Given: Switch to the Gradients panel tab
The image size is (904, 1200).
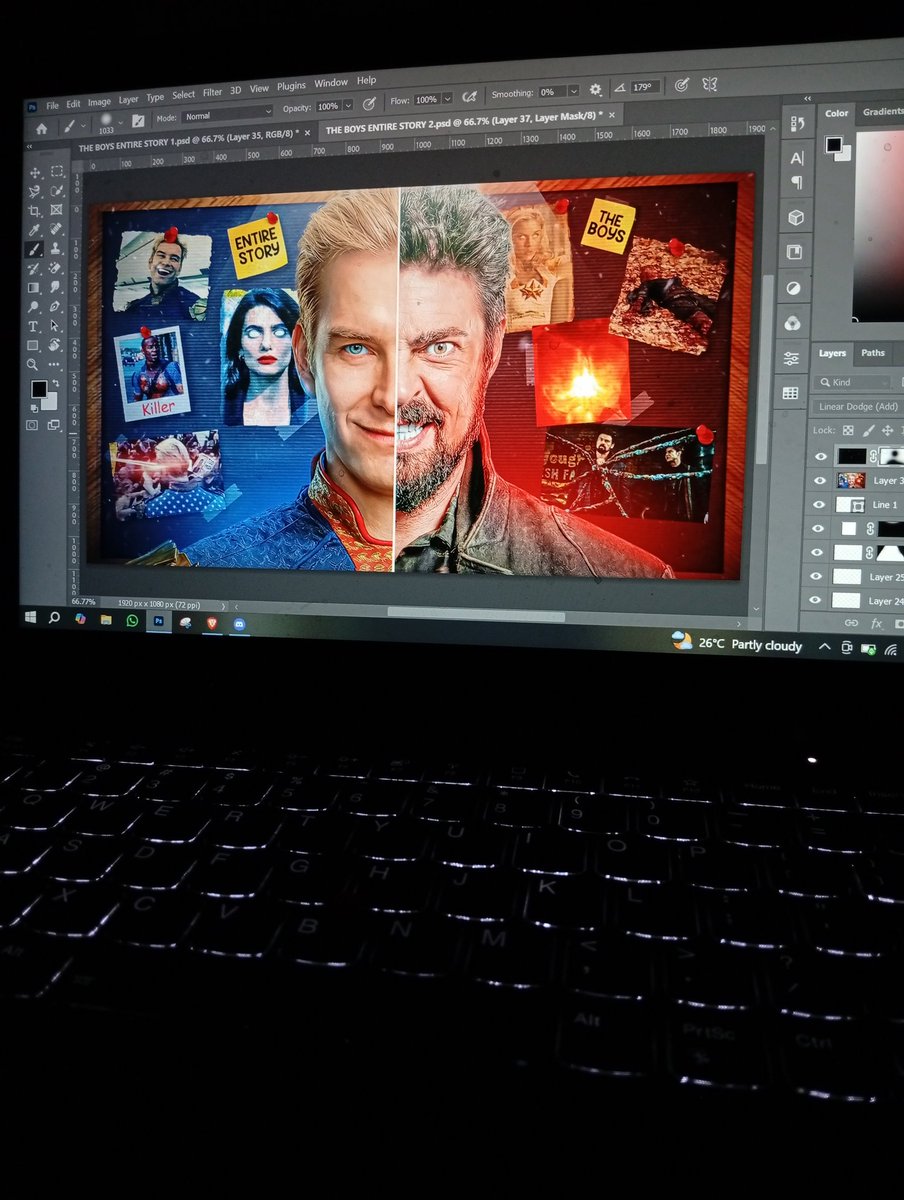Looking at the screenshot, I should (882, 112).
